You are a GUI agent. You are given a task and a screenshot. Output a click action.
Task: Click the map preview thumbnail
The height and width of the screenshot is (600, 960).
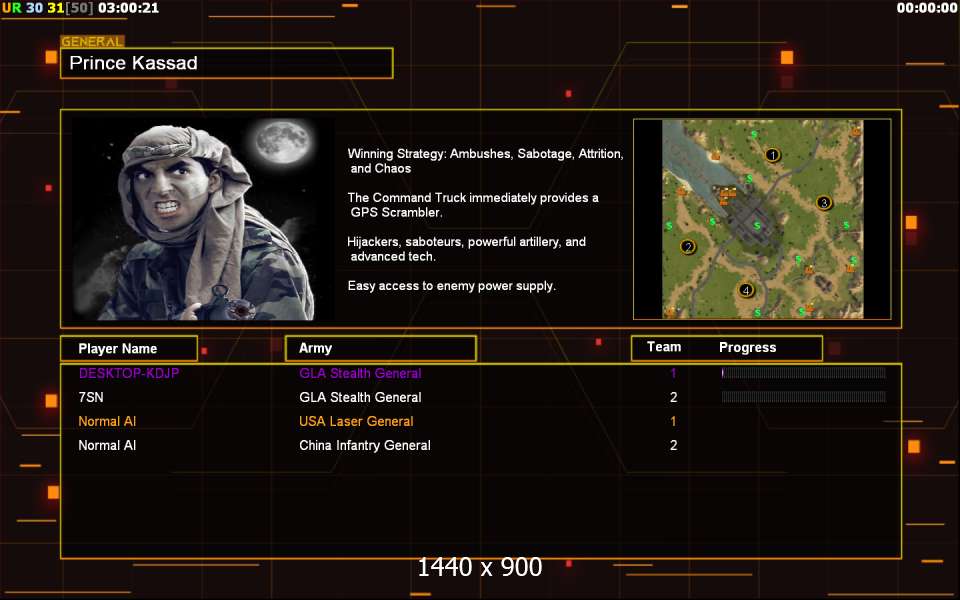(x=762, y=219)
